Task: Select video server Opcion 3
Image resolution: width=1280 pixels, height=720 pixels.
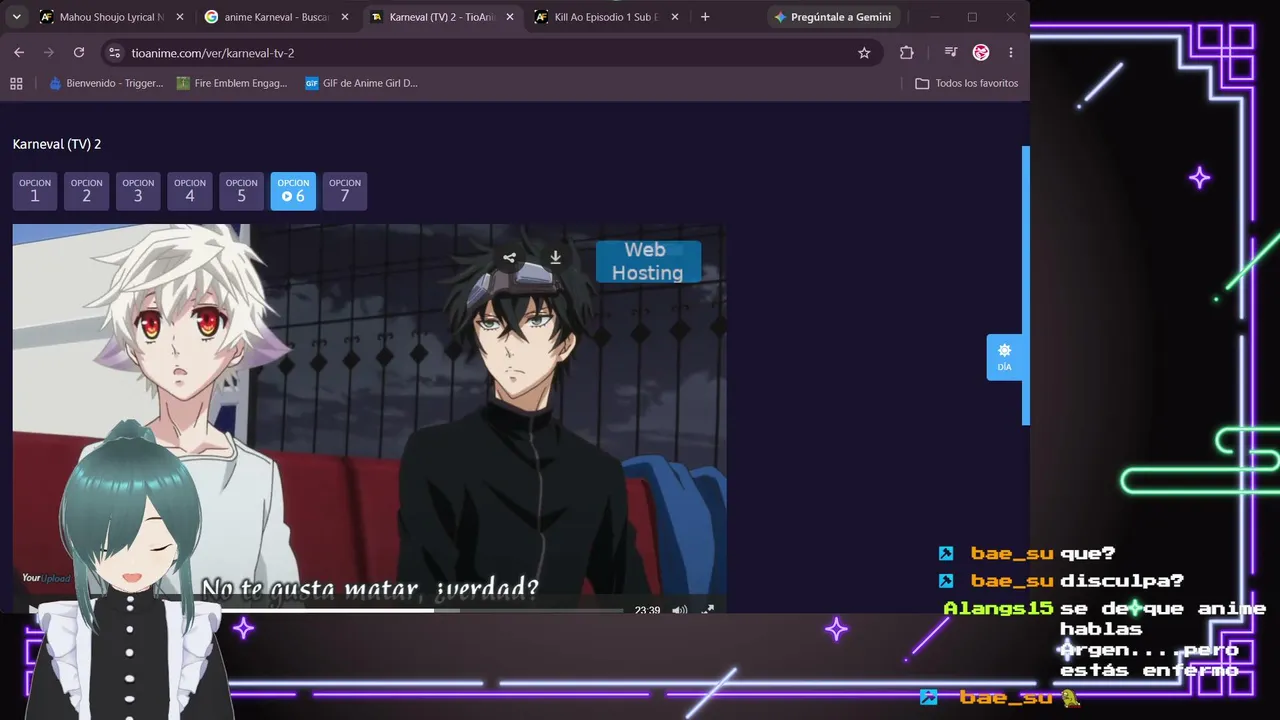Action: (x=138, y=191)
